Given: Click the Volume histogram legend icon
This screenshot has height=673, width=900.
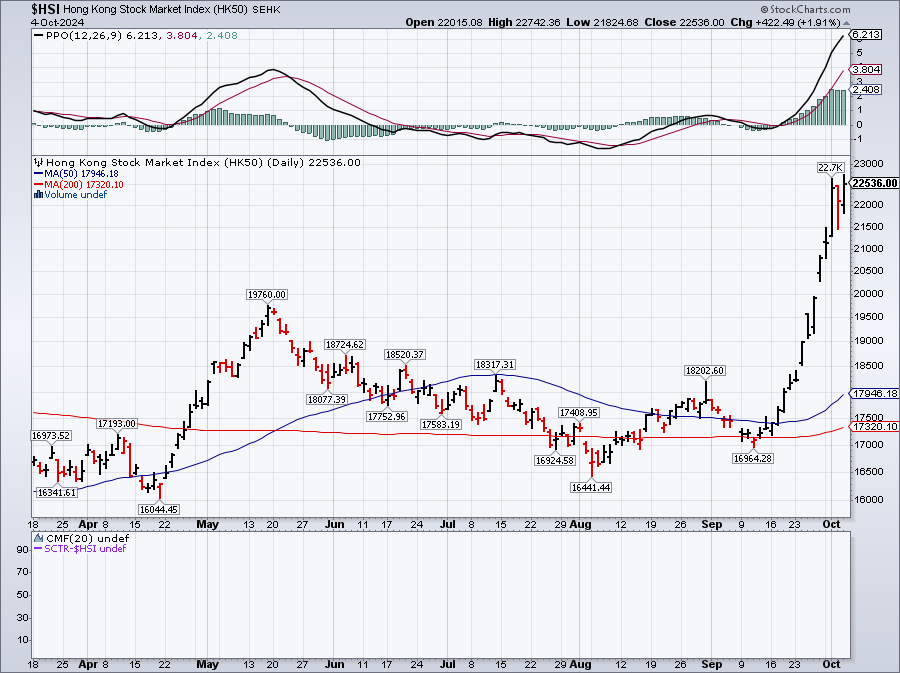Looking at the screenshot, I should point(38,195).
